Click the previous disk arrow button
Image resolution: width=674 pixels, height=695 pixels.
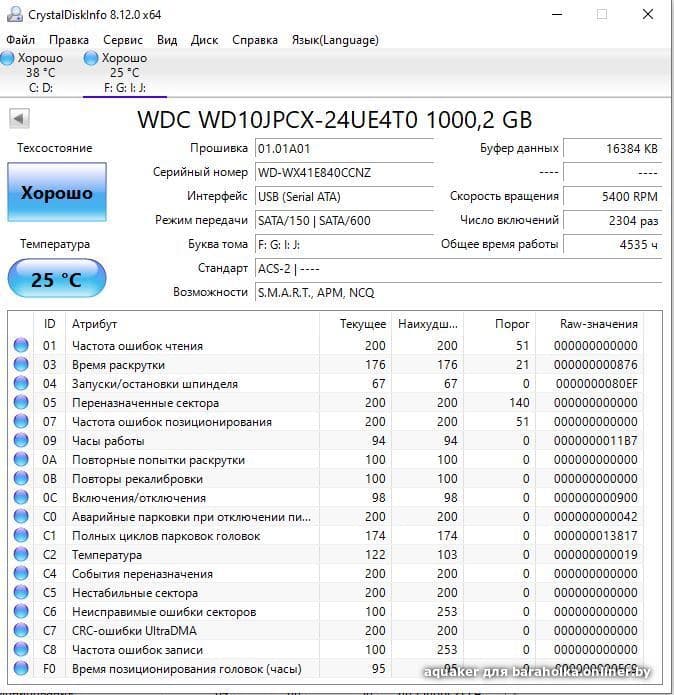19,119
